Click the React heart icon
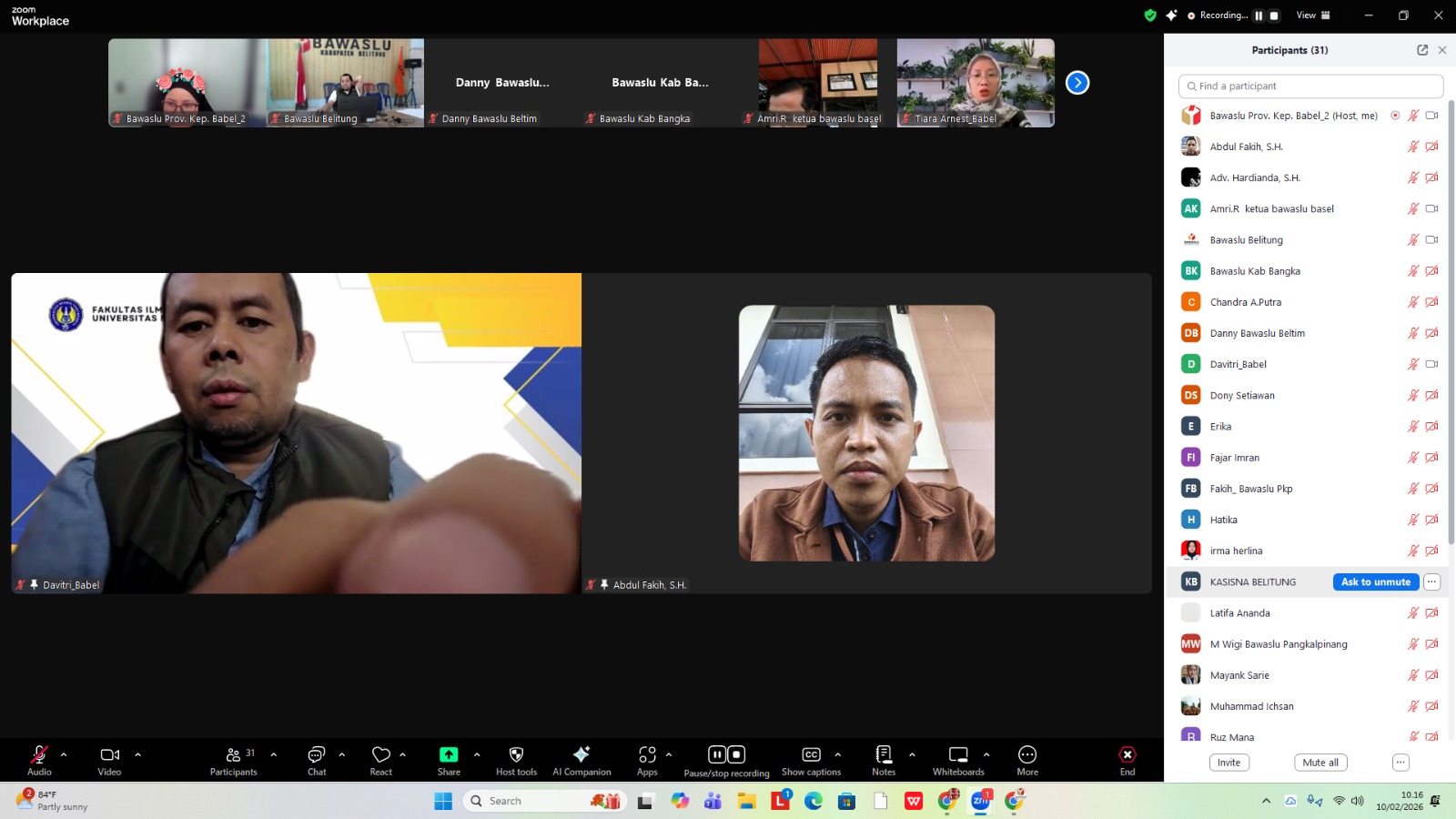The width and height of the screenshot is (1456, 819). [x=380, y=755]
